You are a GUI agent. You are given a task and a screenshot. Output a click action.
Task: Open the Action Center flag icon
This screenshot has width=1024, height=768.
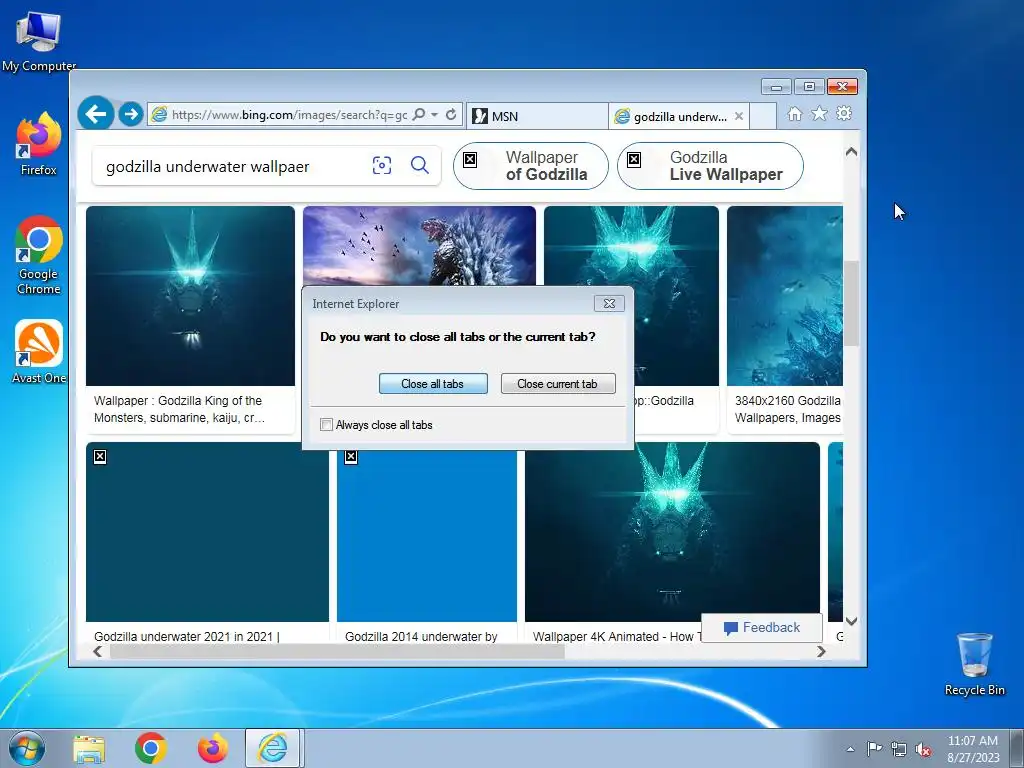pyautogui.click(x=874, y=749)
